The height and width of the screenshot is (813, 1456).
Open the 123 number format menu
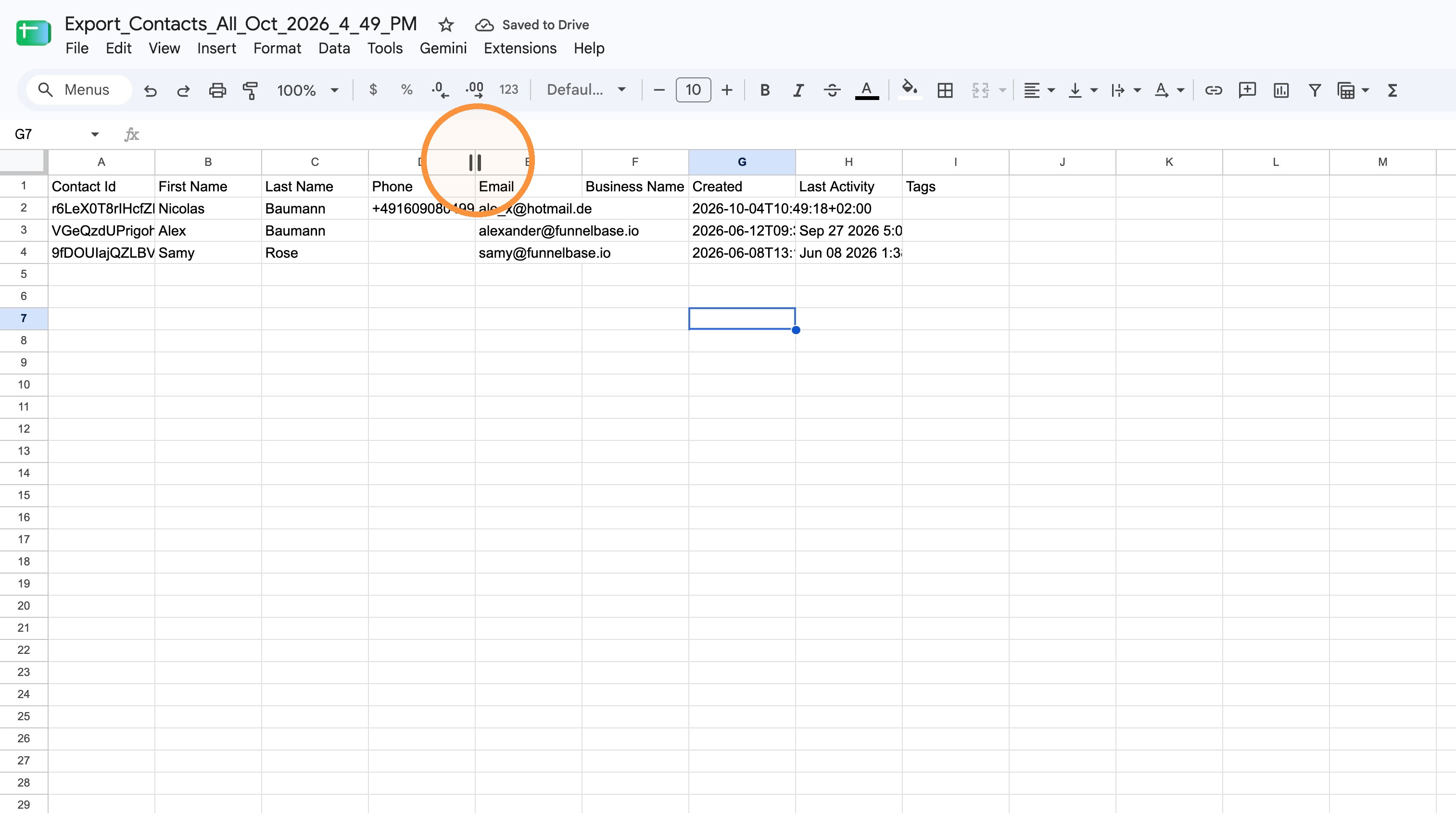[509, 90]
